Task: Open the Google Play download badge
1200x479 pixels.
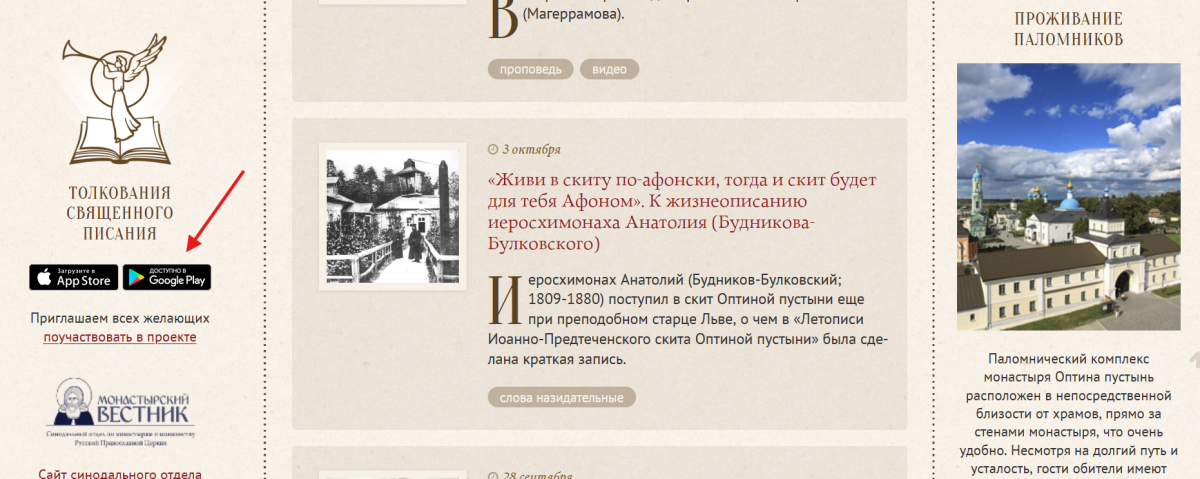Action: (x=167, y=277)
